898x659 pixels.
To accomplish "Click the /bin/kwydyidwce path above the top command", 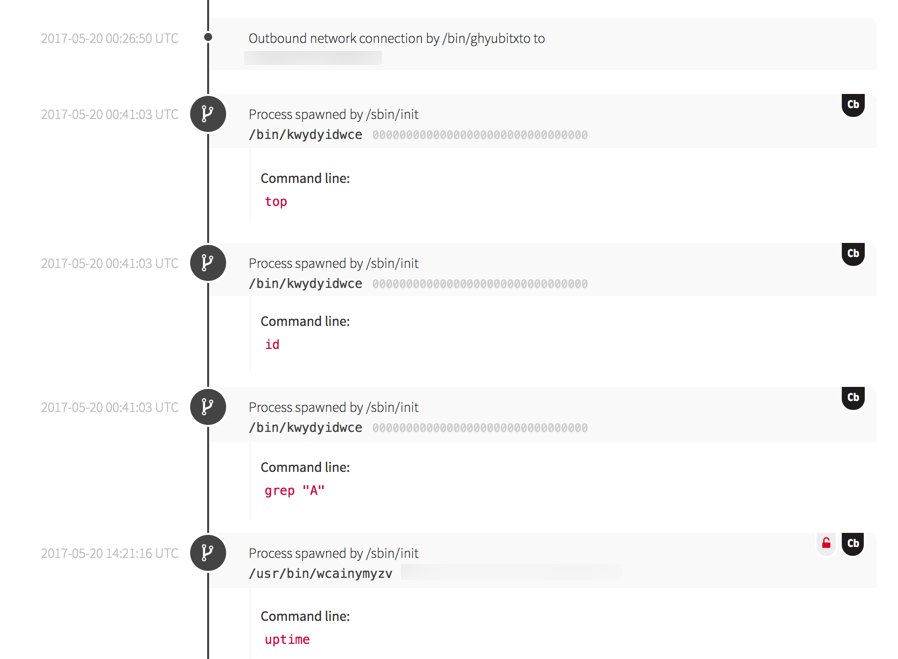I will [305, 135].
